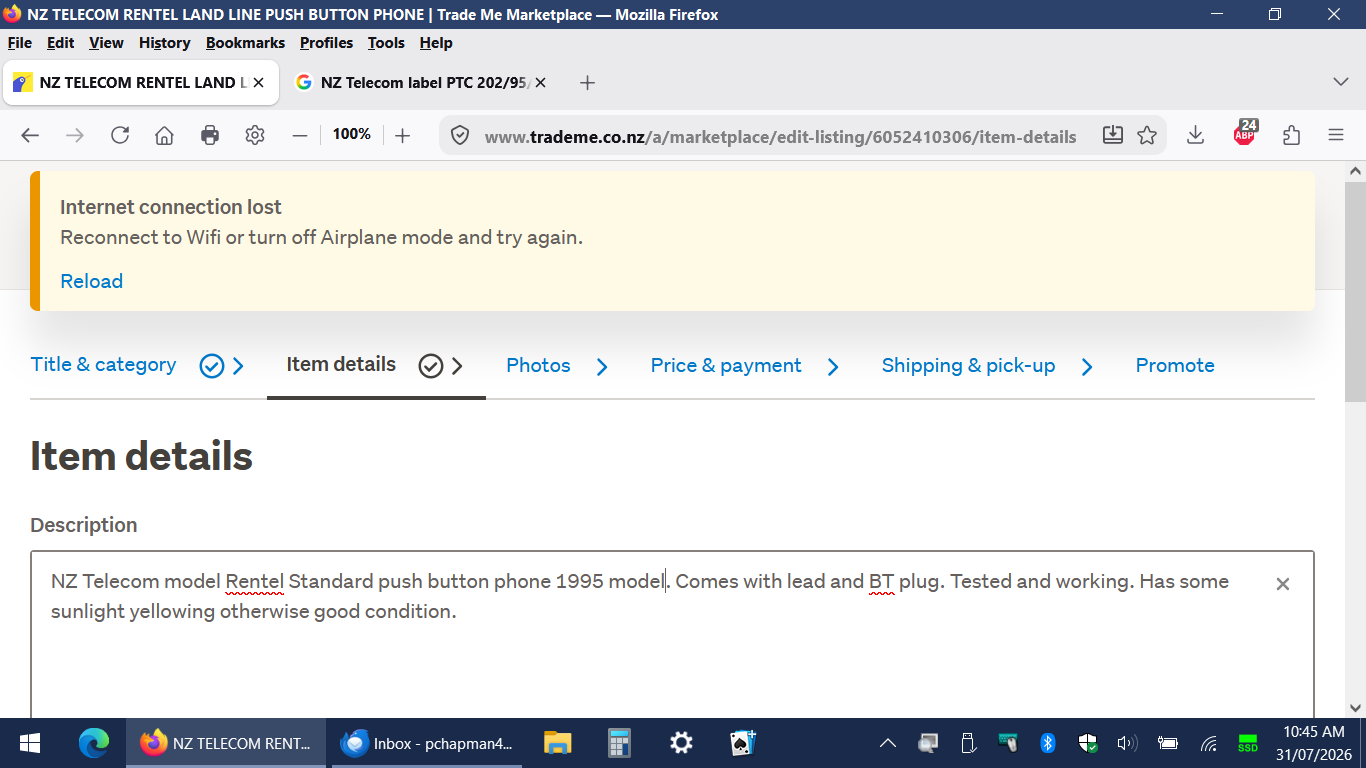Open the Wi-Fi network tray icon

[1208, 743]
